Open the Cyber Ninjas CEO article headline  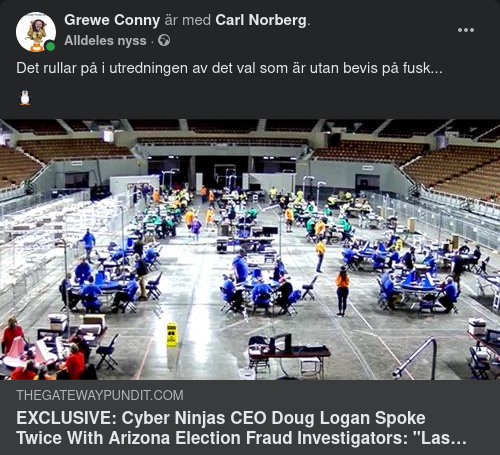pyautogui.click(x=241, y=428)
